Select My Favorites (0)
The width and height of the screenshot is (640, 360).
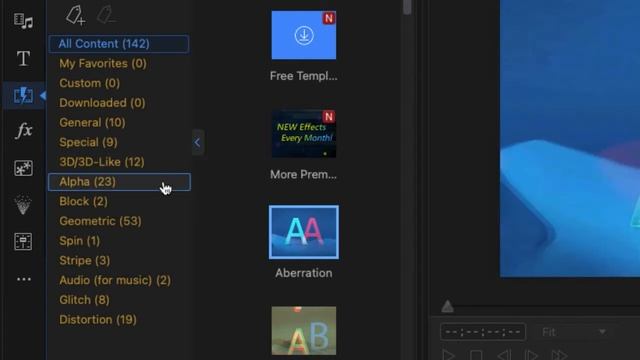[103, 64]
